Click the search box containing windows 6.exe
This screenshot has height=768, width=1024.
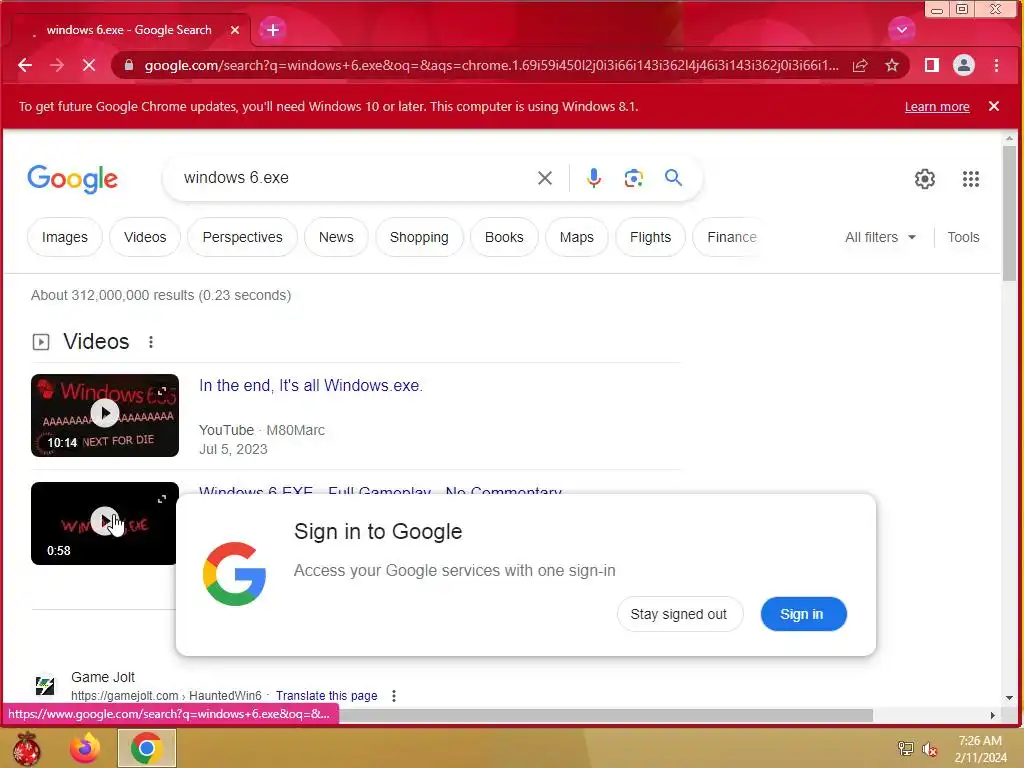pos(353,178)
